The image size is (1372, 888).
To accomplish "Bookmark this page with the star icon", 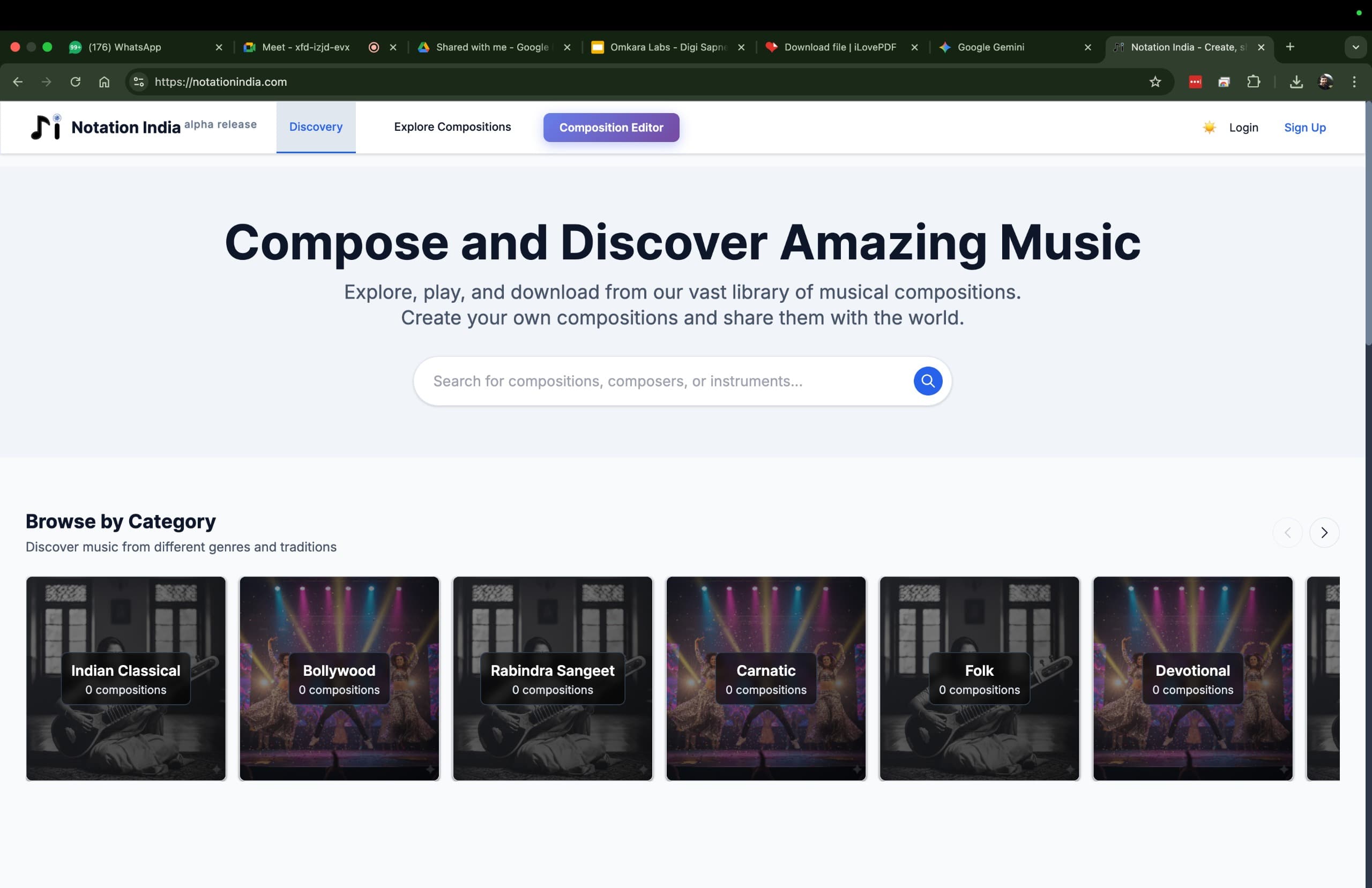I will click(1154, 82).
